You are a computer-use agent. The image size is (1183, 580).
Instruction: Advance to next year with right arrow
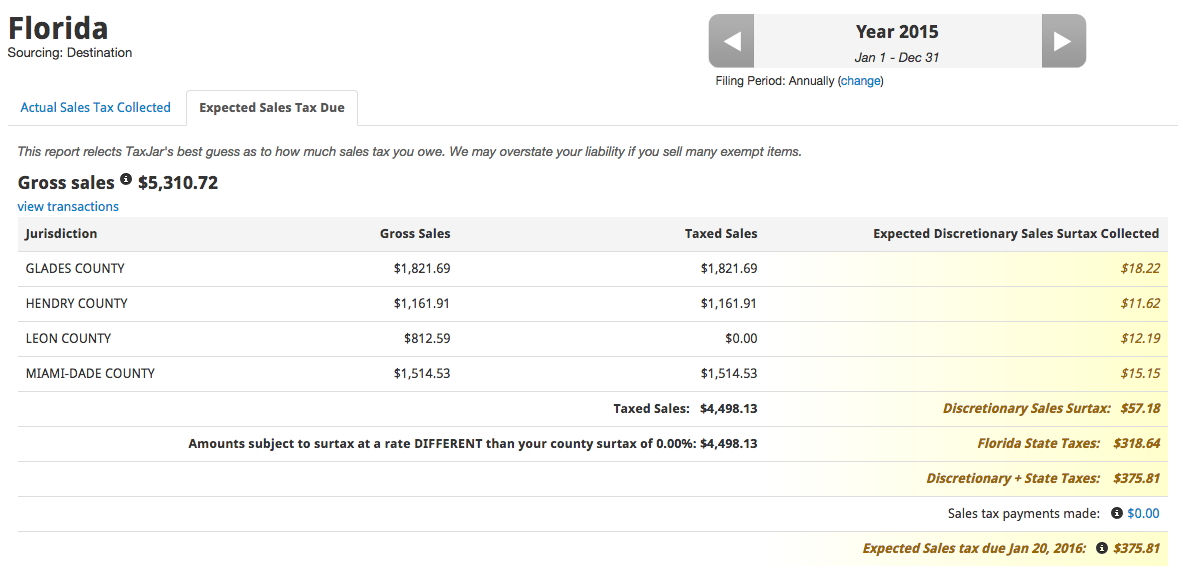point(1063,41)
